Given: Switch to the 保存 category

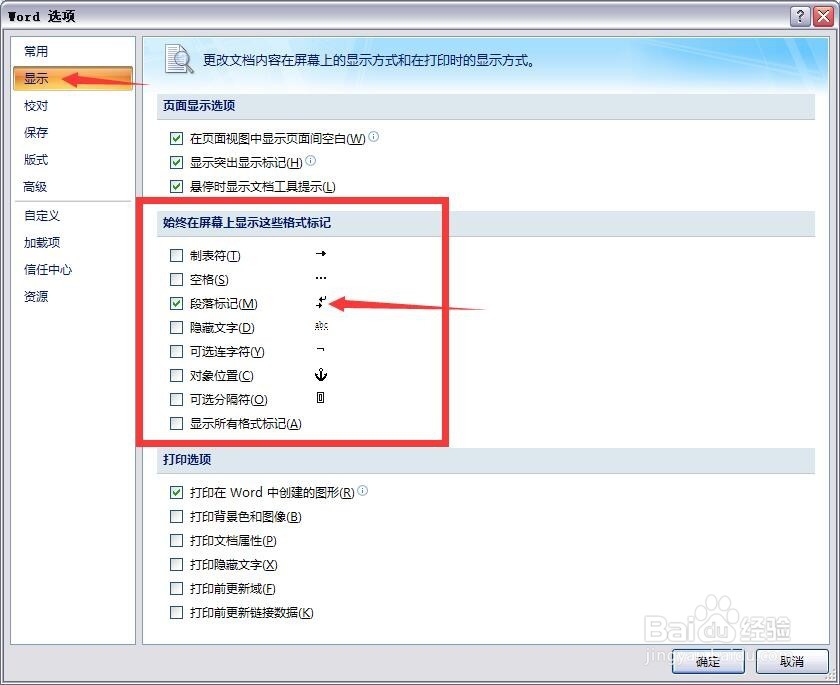Looking at the screenshot, I should [36, 132].
